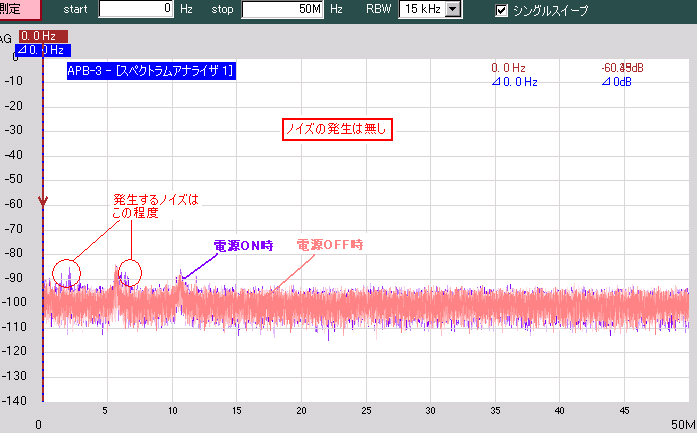Open the RBW 15 kHz dropdown arrow

(453, 9)
